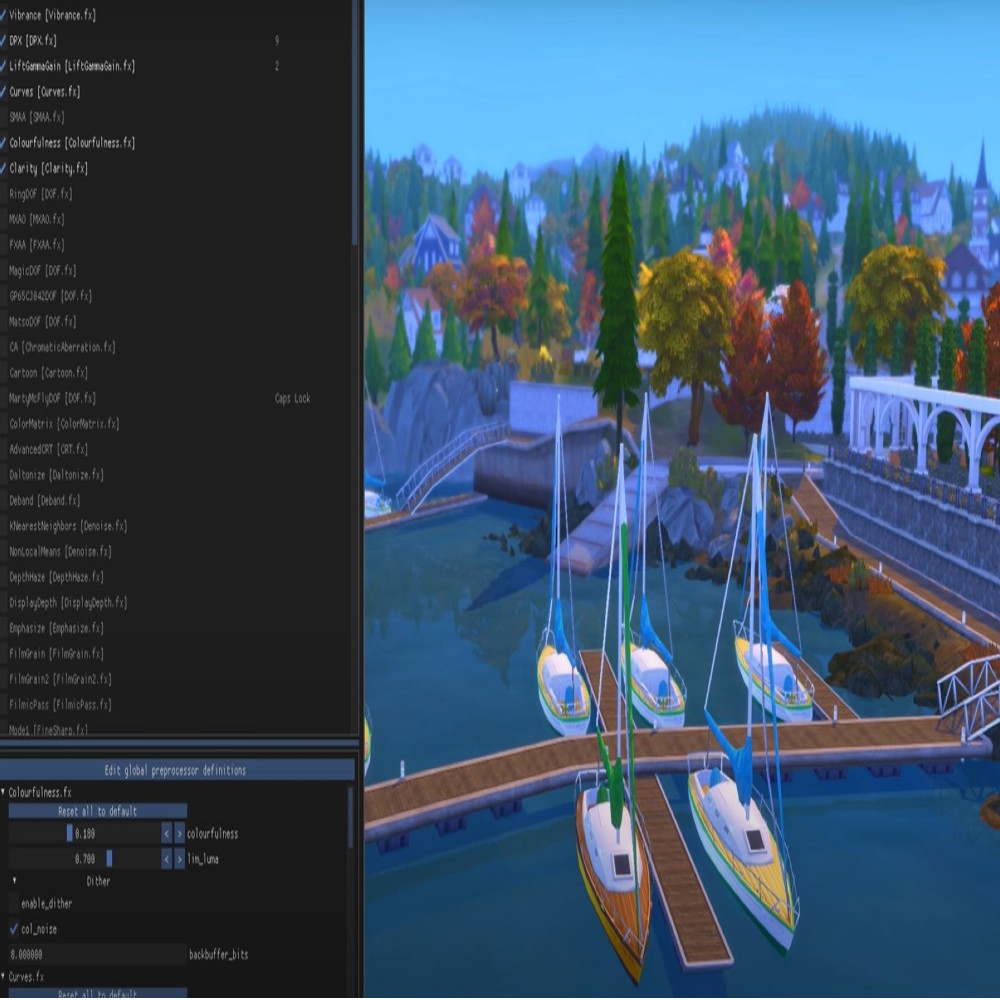
Task: Enable the MXAO effect
Action: click(3, 219)
